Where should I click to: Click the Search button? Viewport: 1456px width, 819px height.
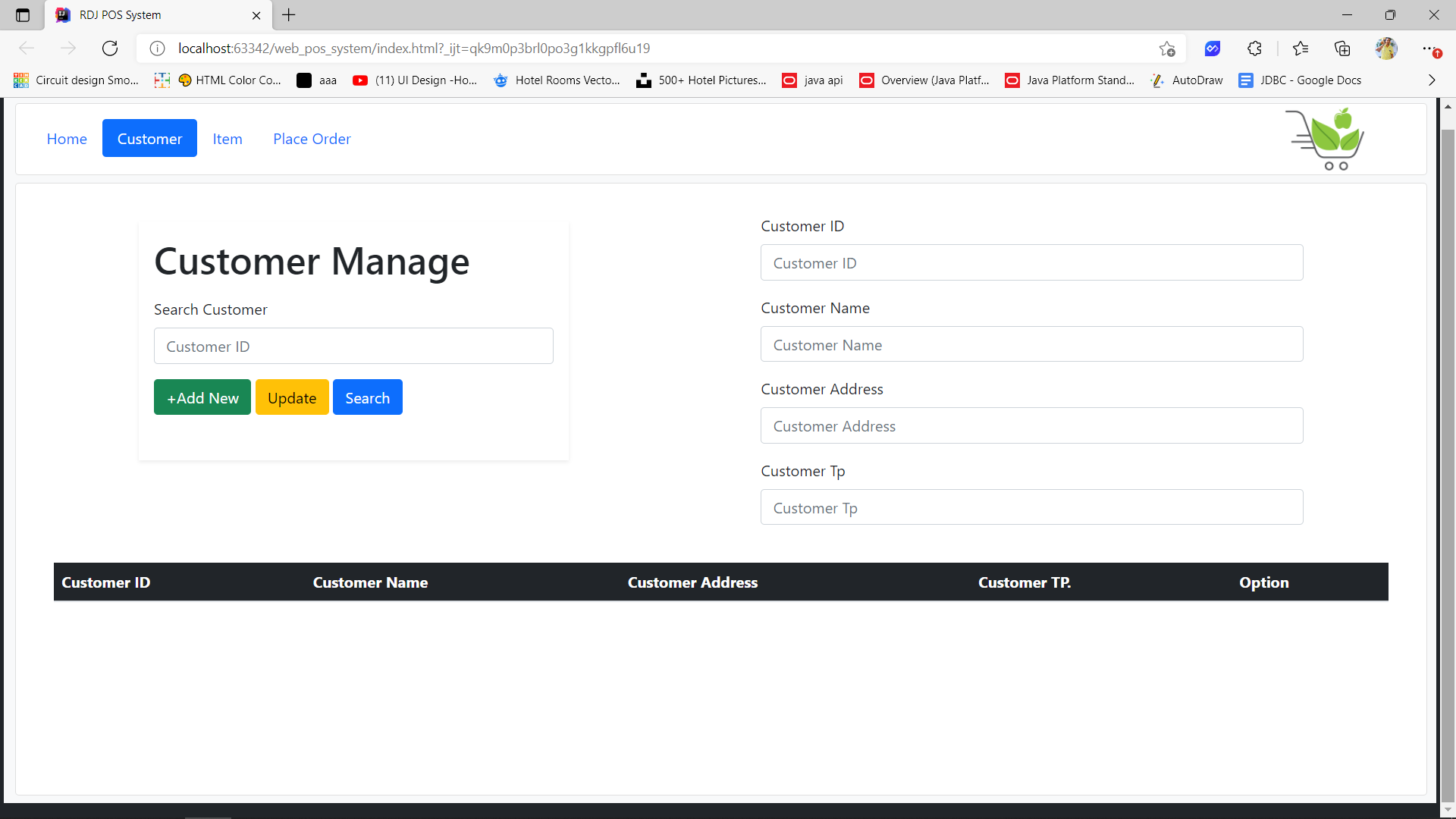(367, 397)
